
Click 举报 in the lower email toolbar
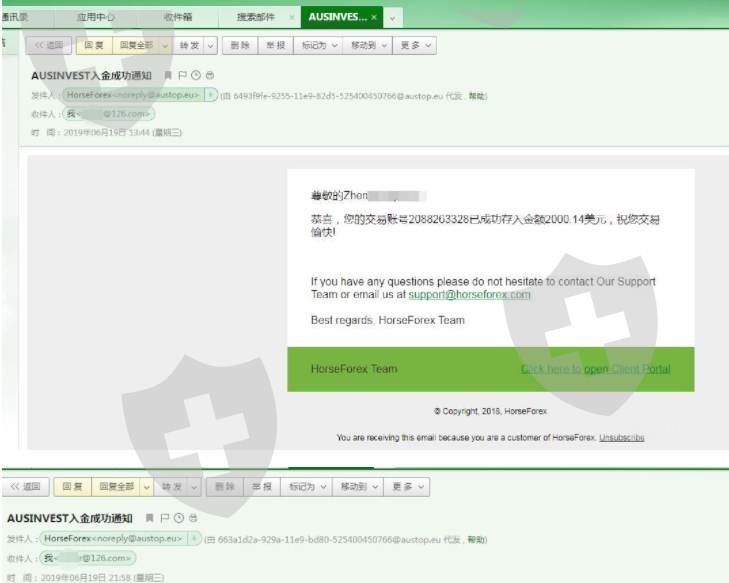coord(262,487)
